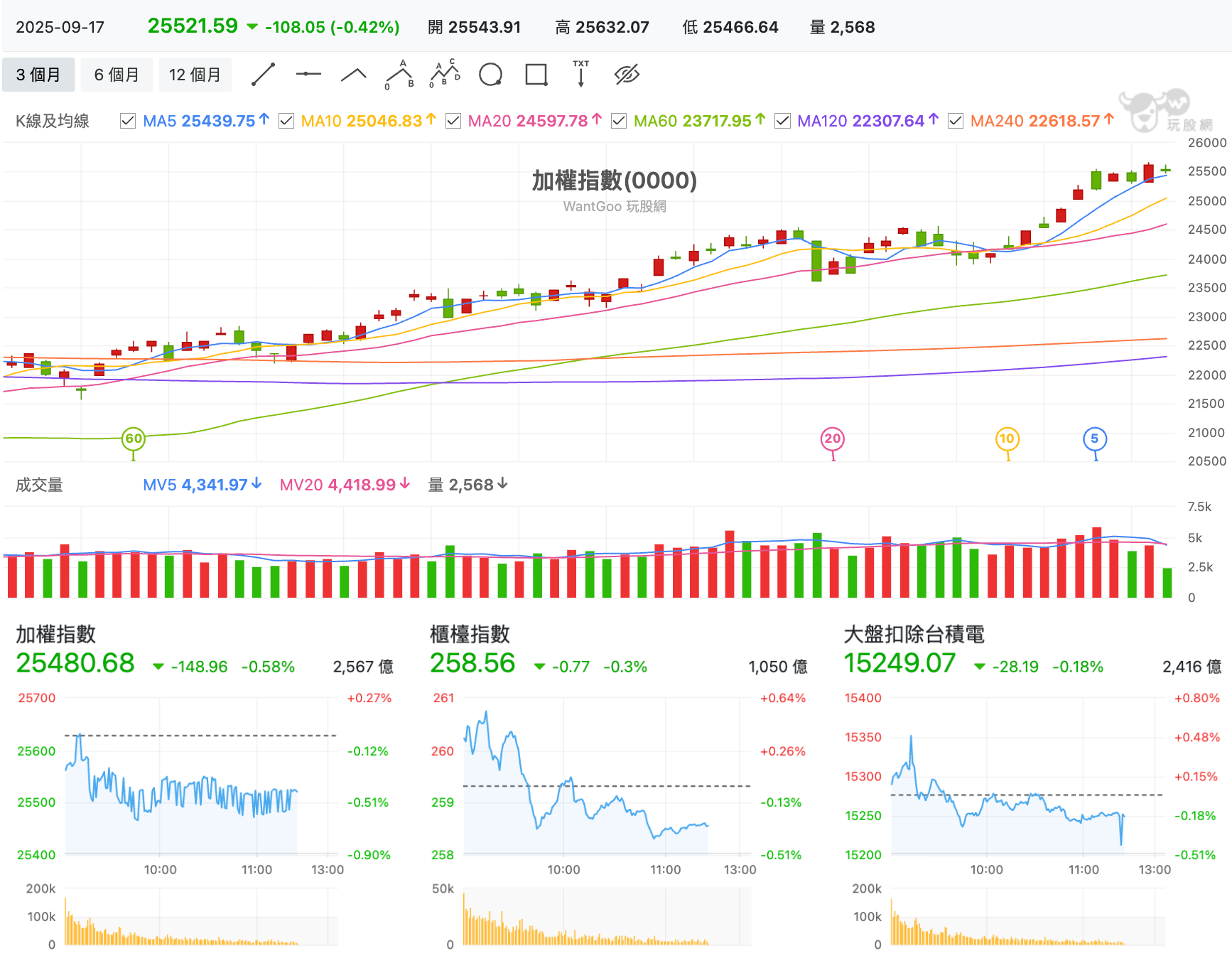Image resolution: width=1232 pixels, height=968 pixels.
Task: Open the 大盤扣除台積電 panel title
Action: pyautogui.click(x=914, y=634)
